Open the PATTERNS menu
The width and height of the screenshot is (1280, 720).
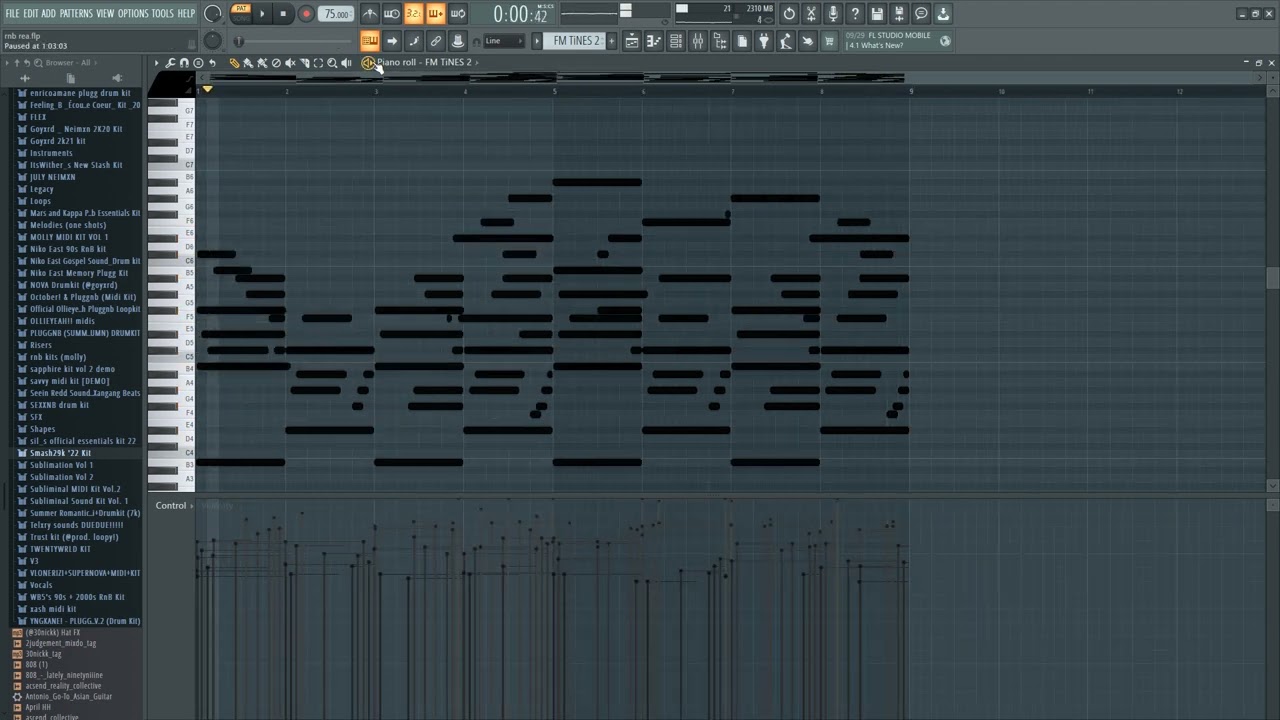click(x=76, y=13)
